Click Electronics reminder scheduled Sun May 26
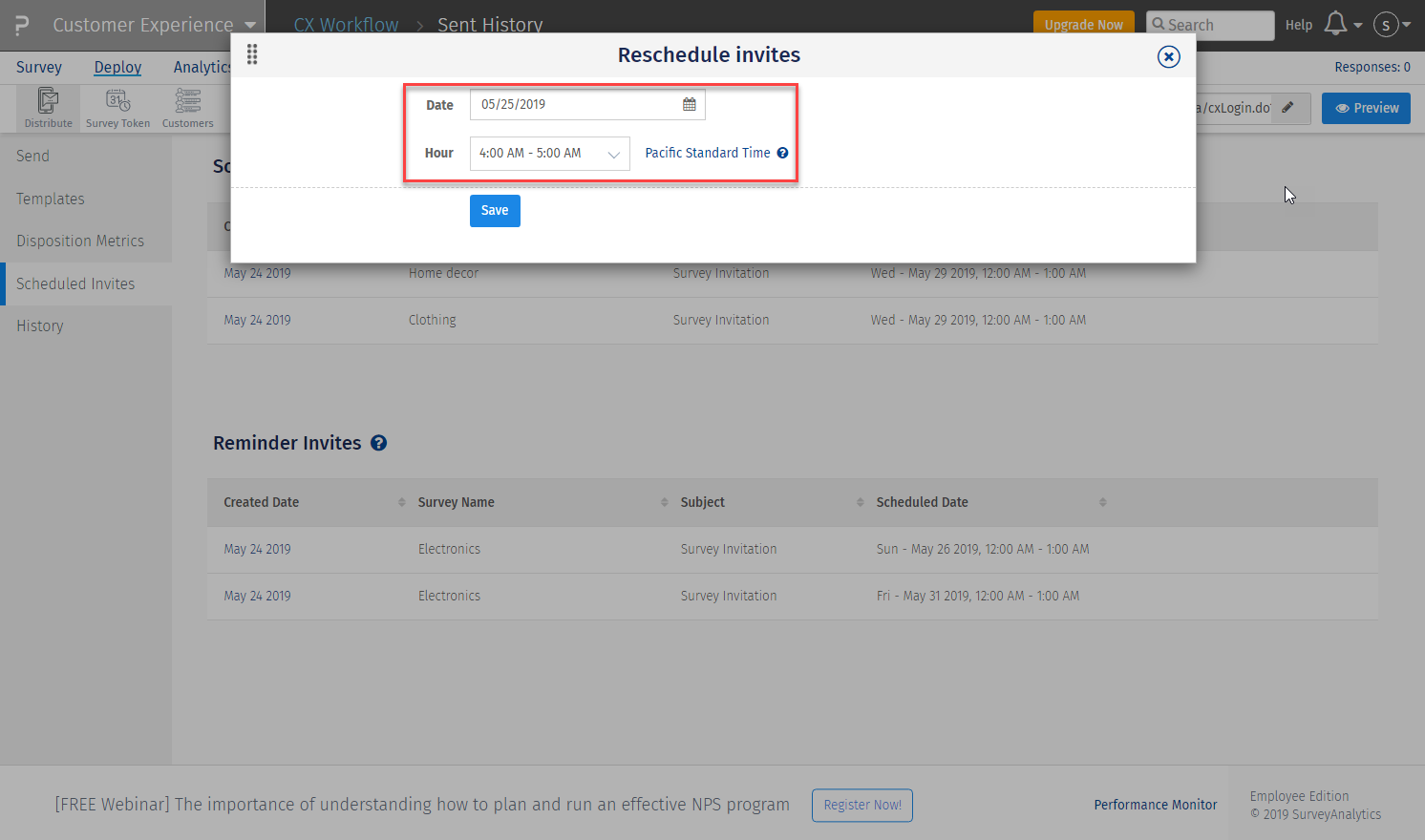The height and width of the screenshot is (840, 1425). coord(793,549)
